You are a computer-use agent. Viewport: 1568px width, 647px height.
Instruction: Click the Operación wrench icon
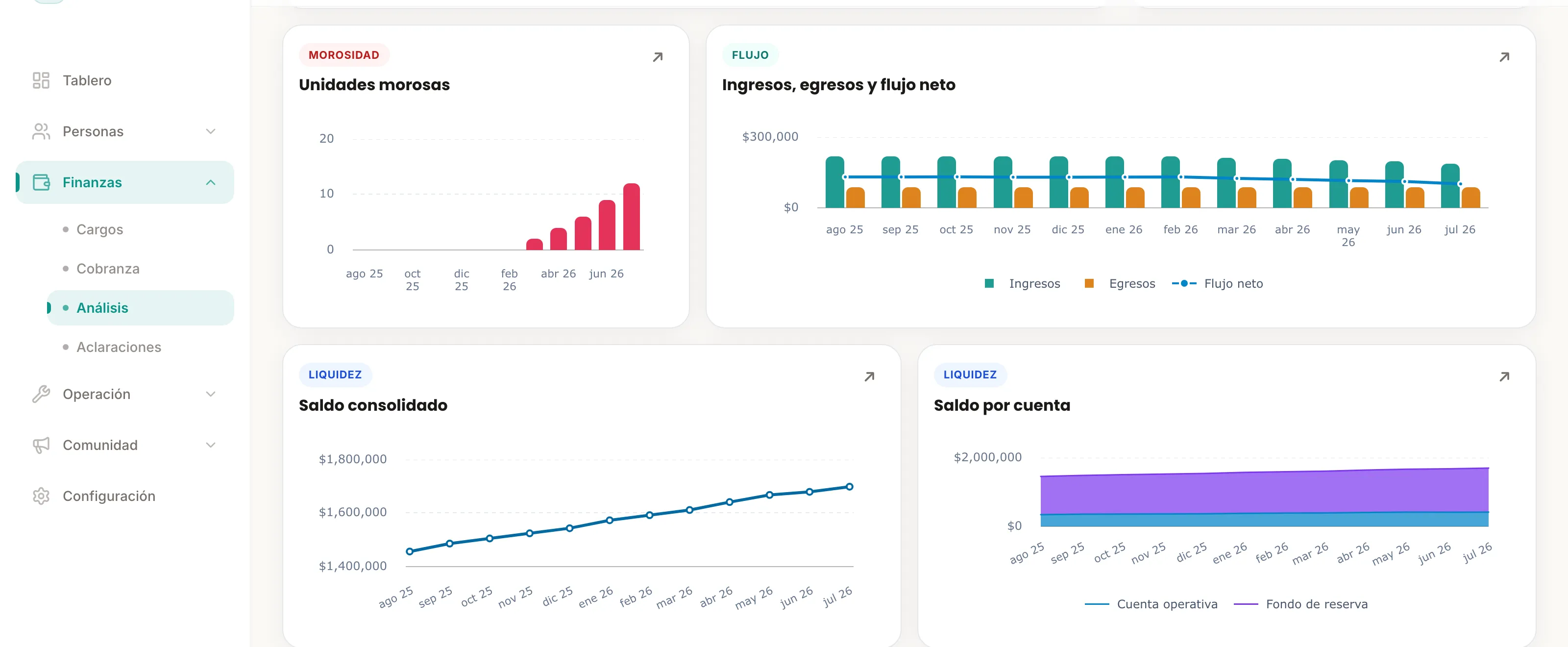(x=41, y=394)
